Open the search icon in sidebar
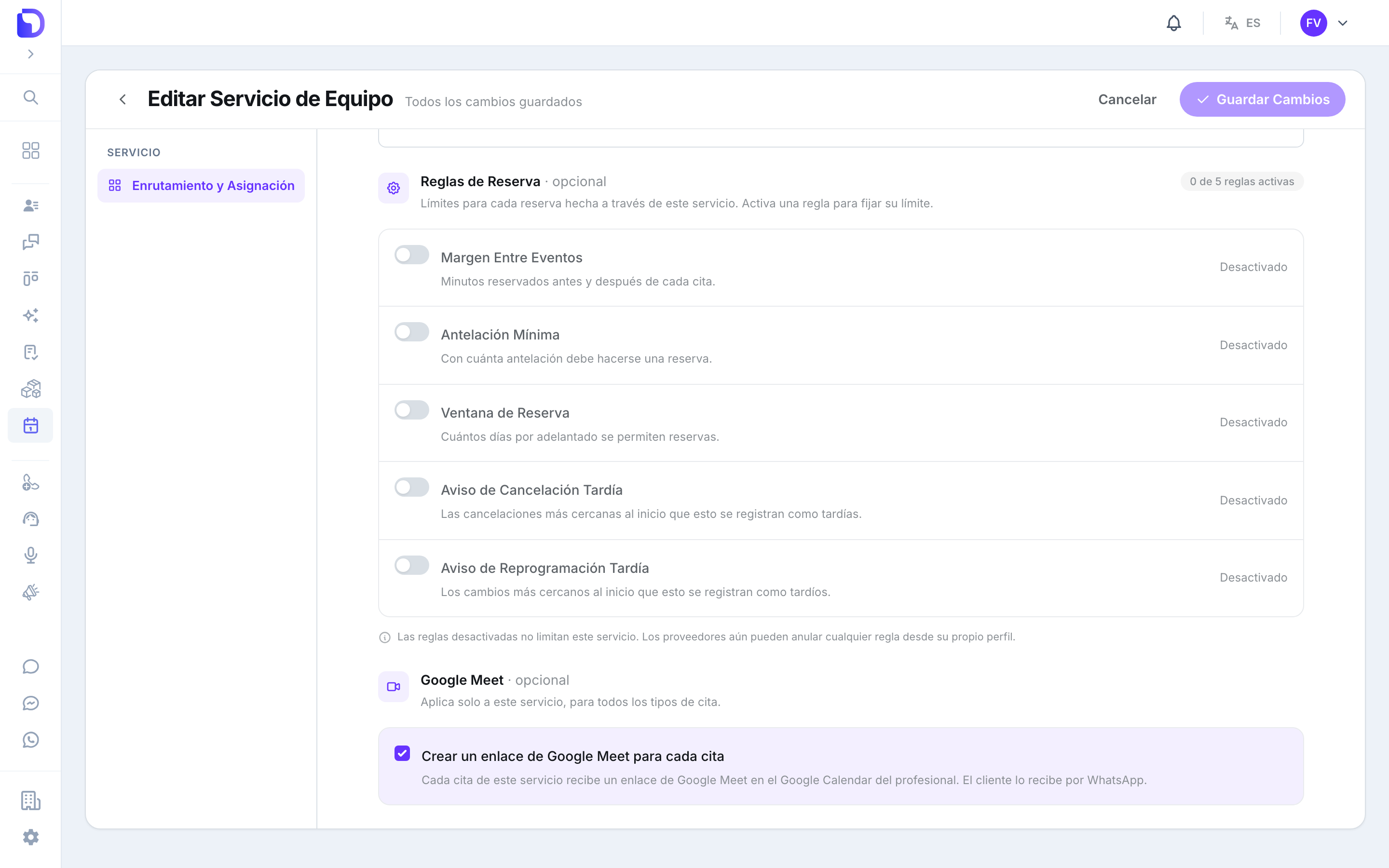Viewport: 1389px width, 868px height. [30, 97]
